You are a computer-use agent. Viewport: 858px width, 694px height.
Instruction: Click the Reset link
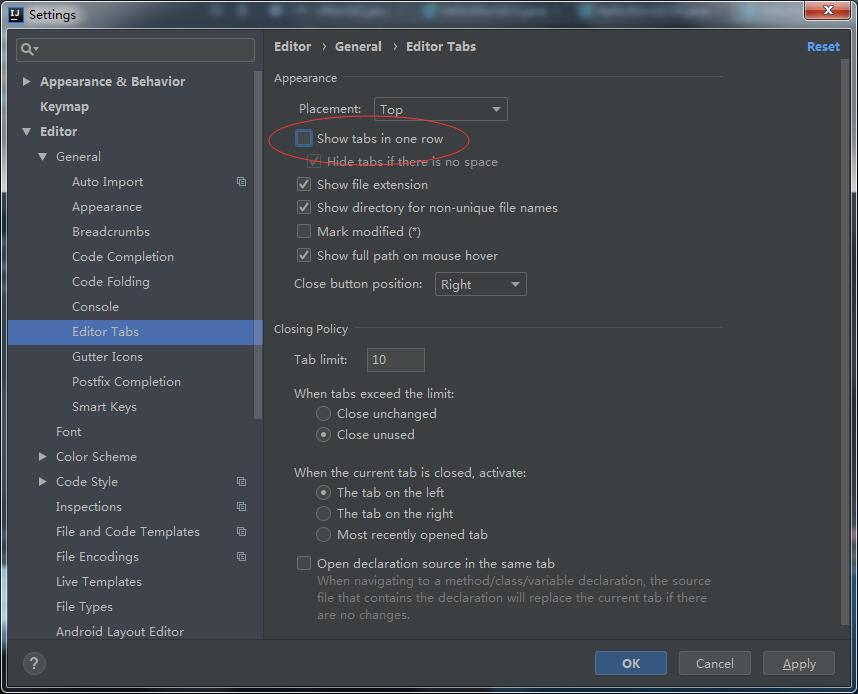[x=823, y=47]
